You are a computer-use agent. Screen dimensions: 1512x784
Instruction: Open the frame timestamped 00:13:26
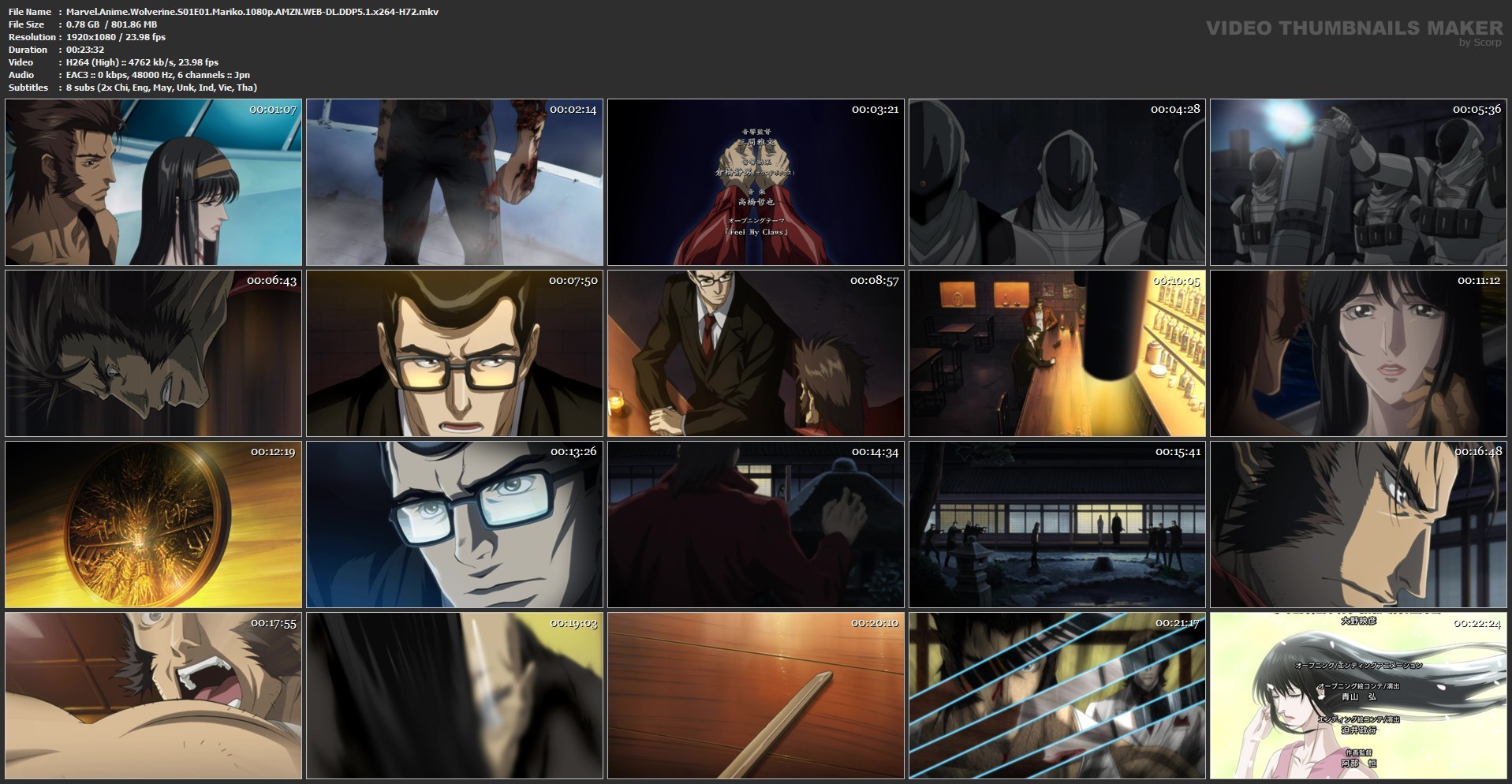click(x=455, y=525)
